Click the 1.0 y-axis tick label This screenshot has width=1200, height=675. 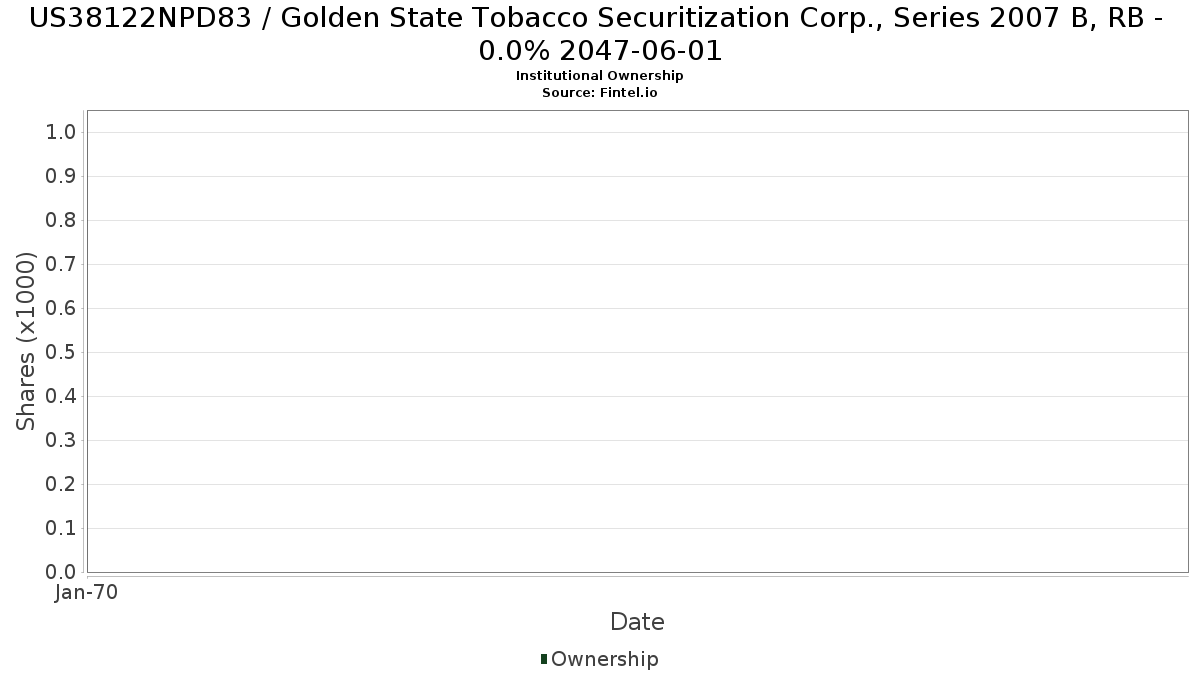pos(62,133)
